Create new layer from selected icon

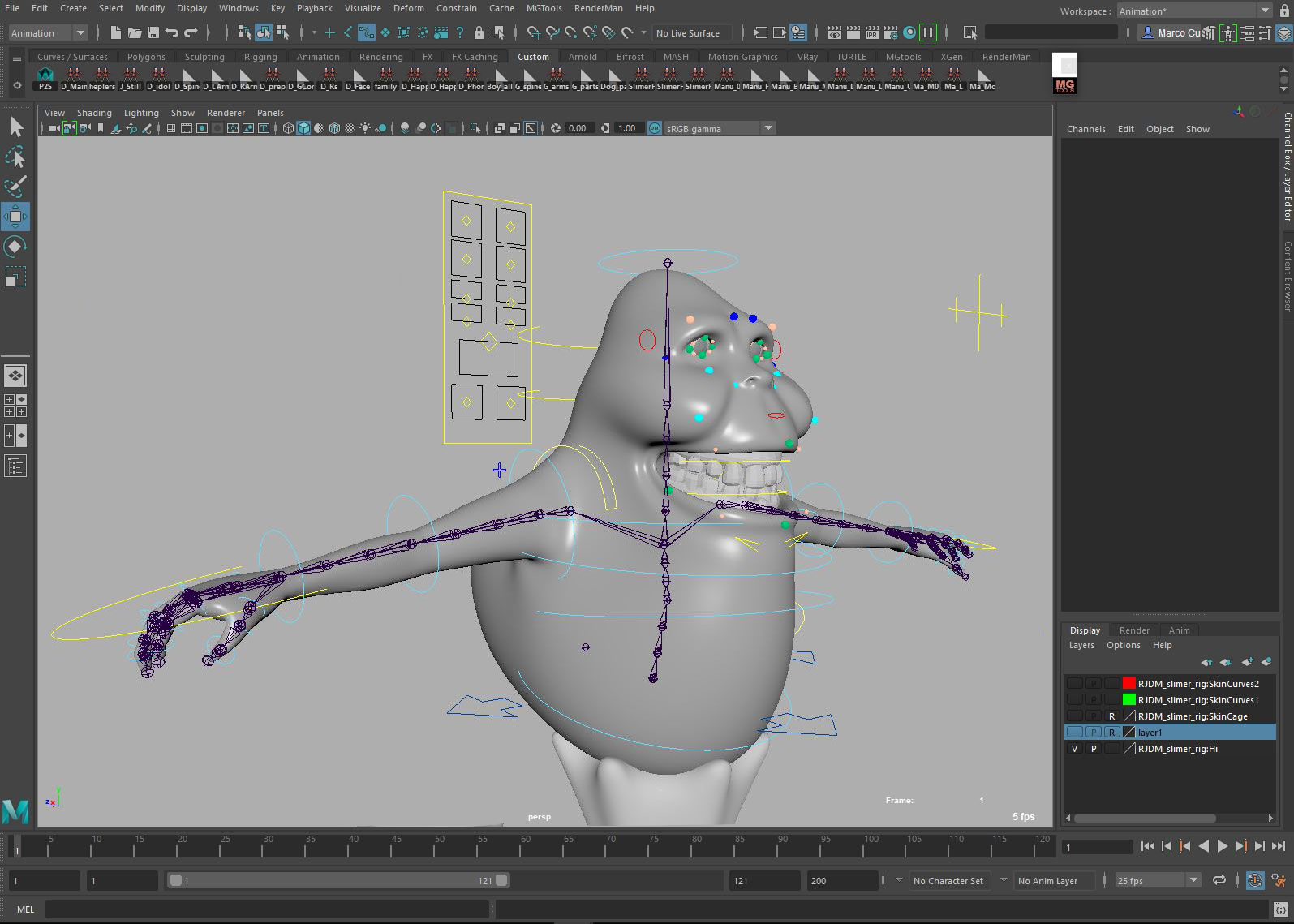point(1266,662)
